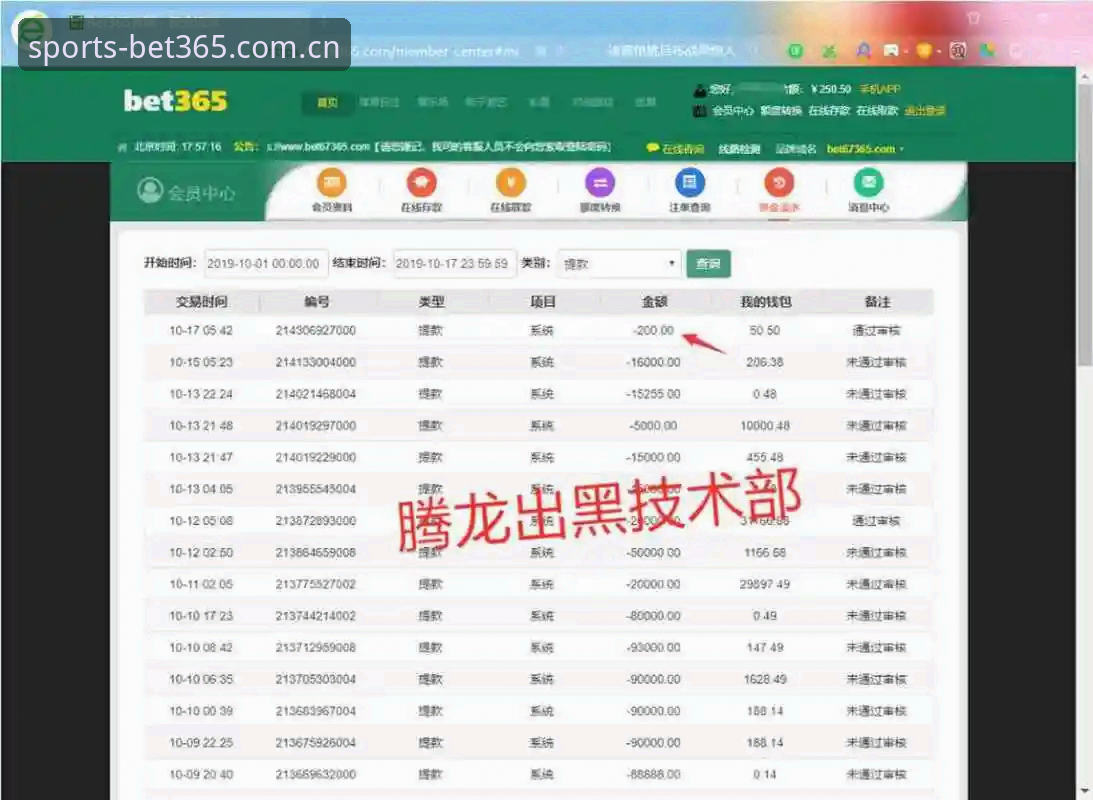
Task: Click the 10-13 21:48 transaction time
Action: (201, 426)
